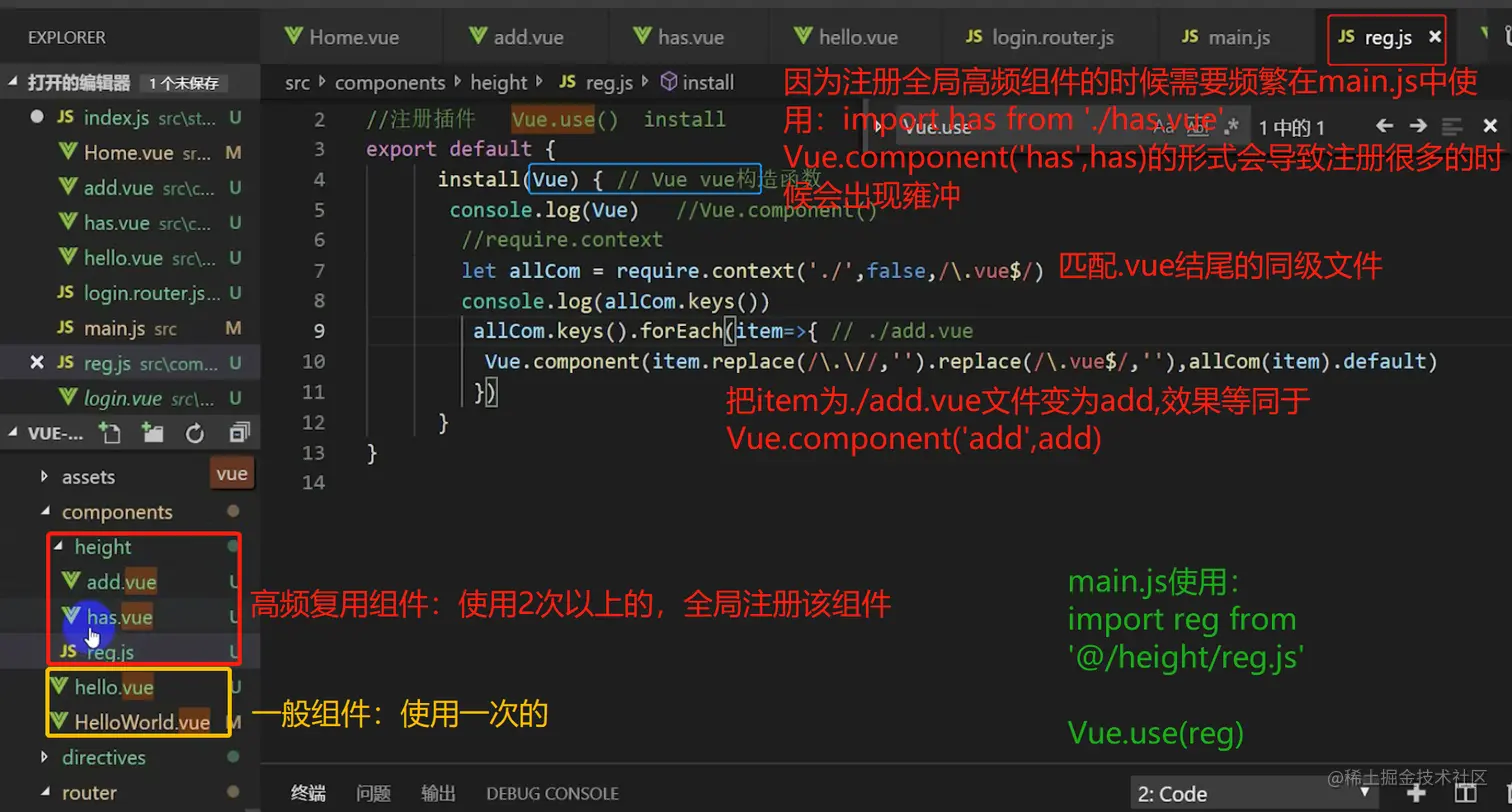Viewport: 1512px width, 812px height.
Task: Click 'components' in the breadcrumb path
Action: click(x=390, y=82)
